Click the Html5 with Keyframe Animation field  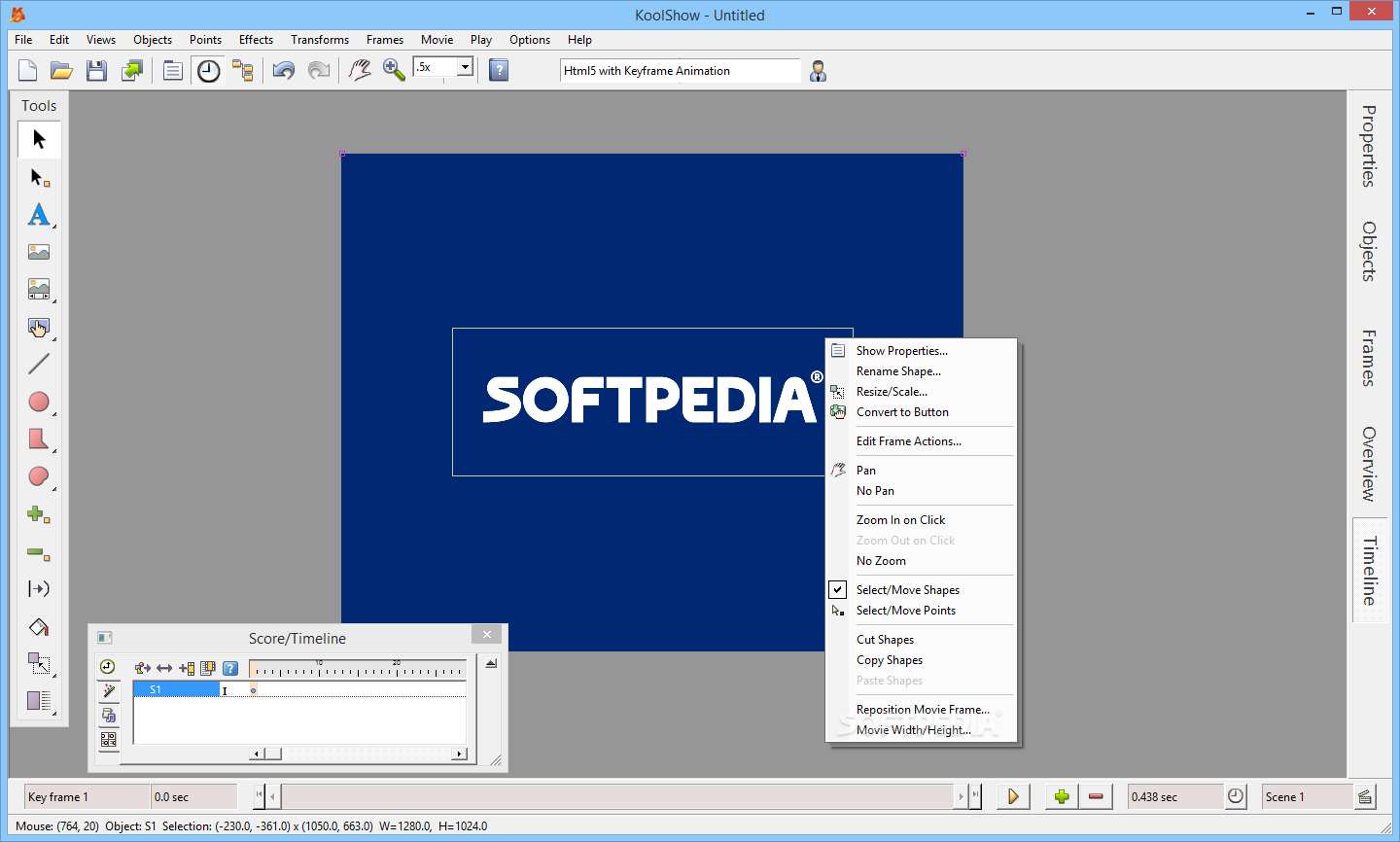[x=680, y=70]
